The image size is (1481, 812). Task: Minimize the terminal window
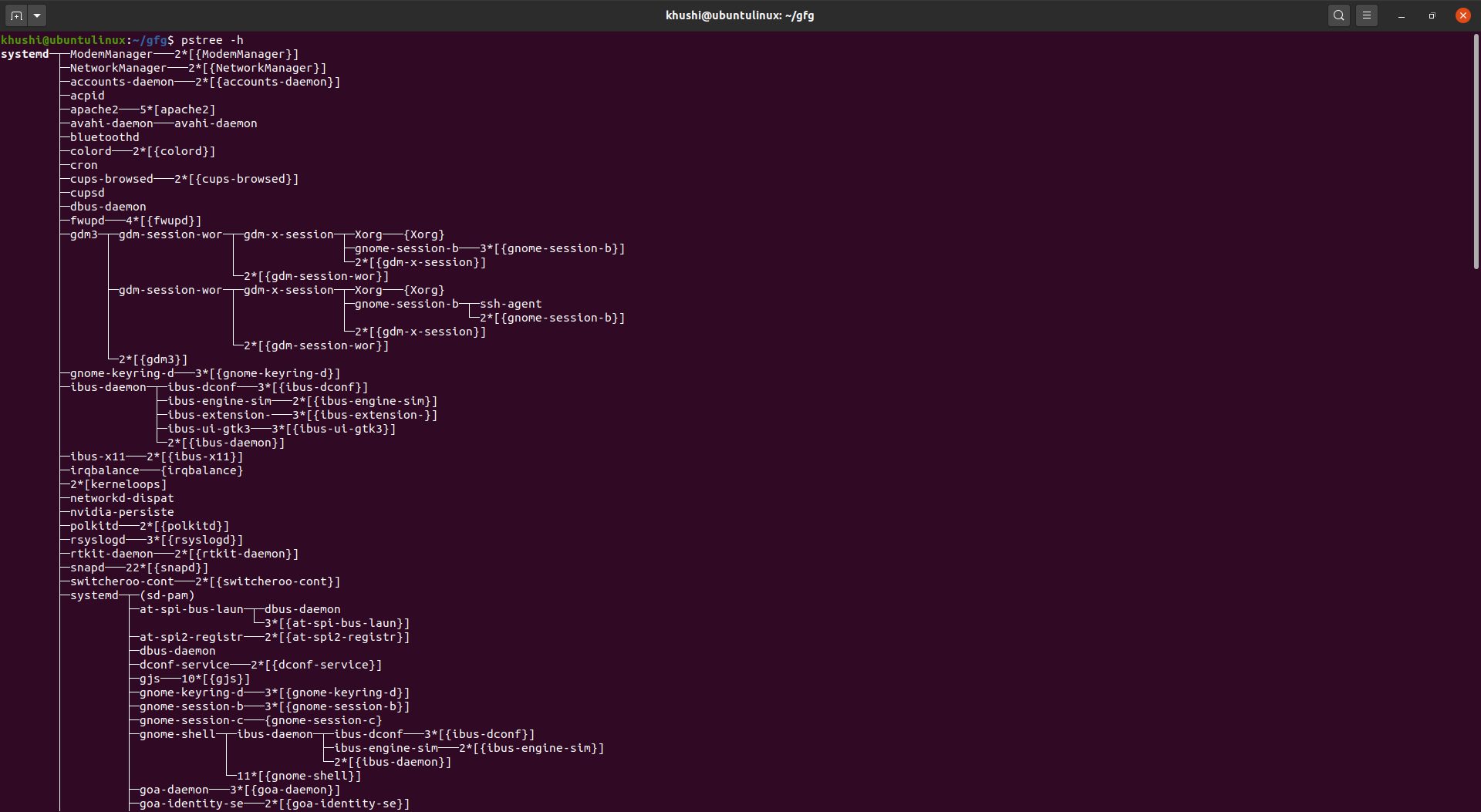click(1402, 15)
